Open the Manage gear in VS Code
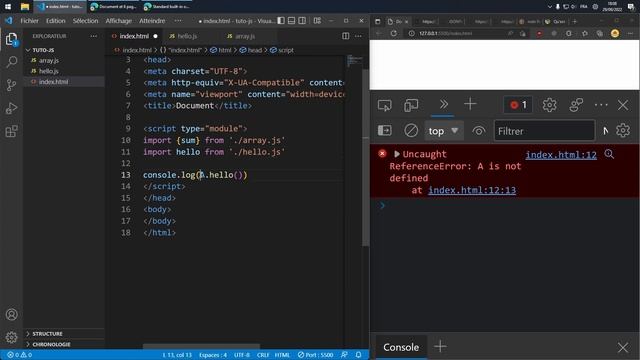 (11, 337)
